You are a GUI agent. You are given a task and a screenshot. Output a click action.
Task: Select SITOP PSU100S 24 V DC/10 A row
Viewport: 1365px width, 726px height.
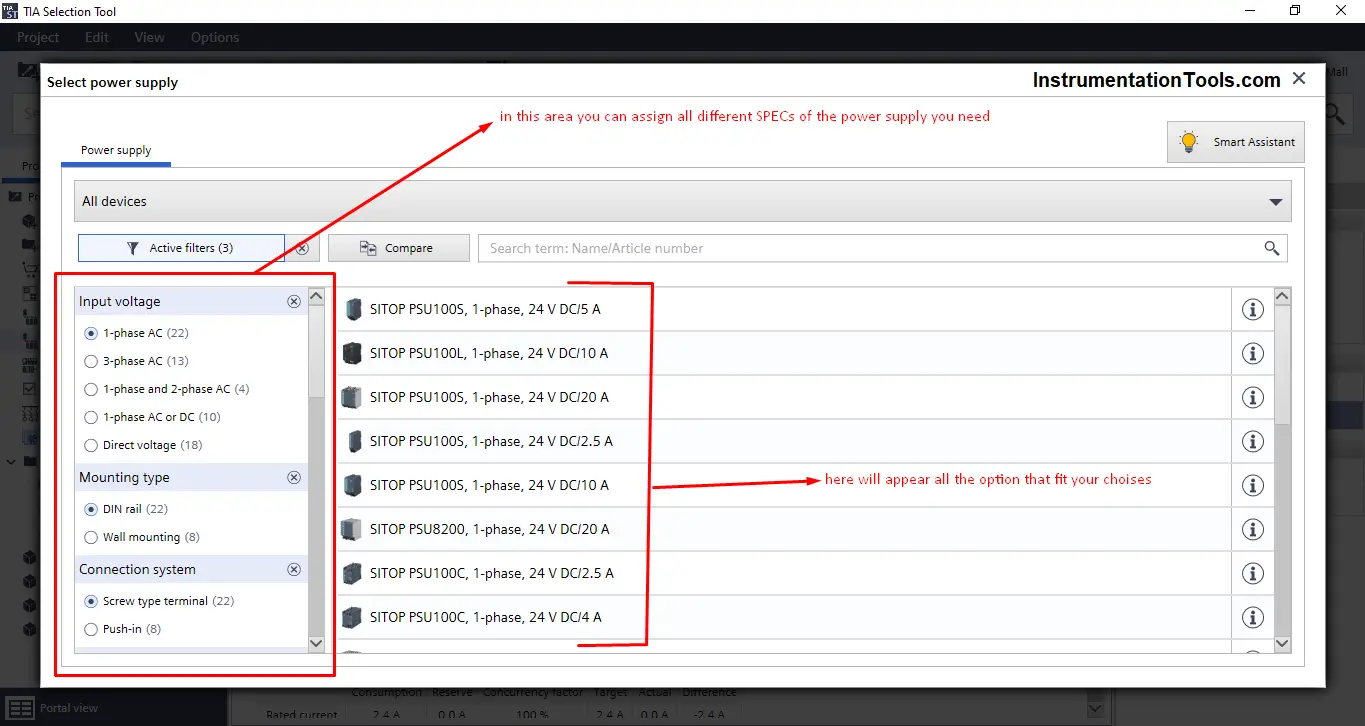click(x=784, y=485)
